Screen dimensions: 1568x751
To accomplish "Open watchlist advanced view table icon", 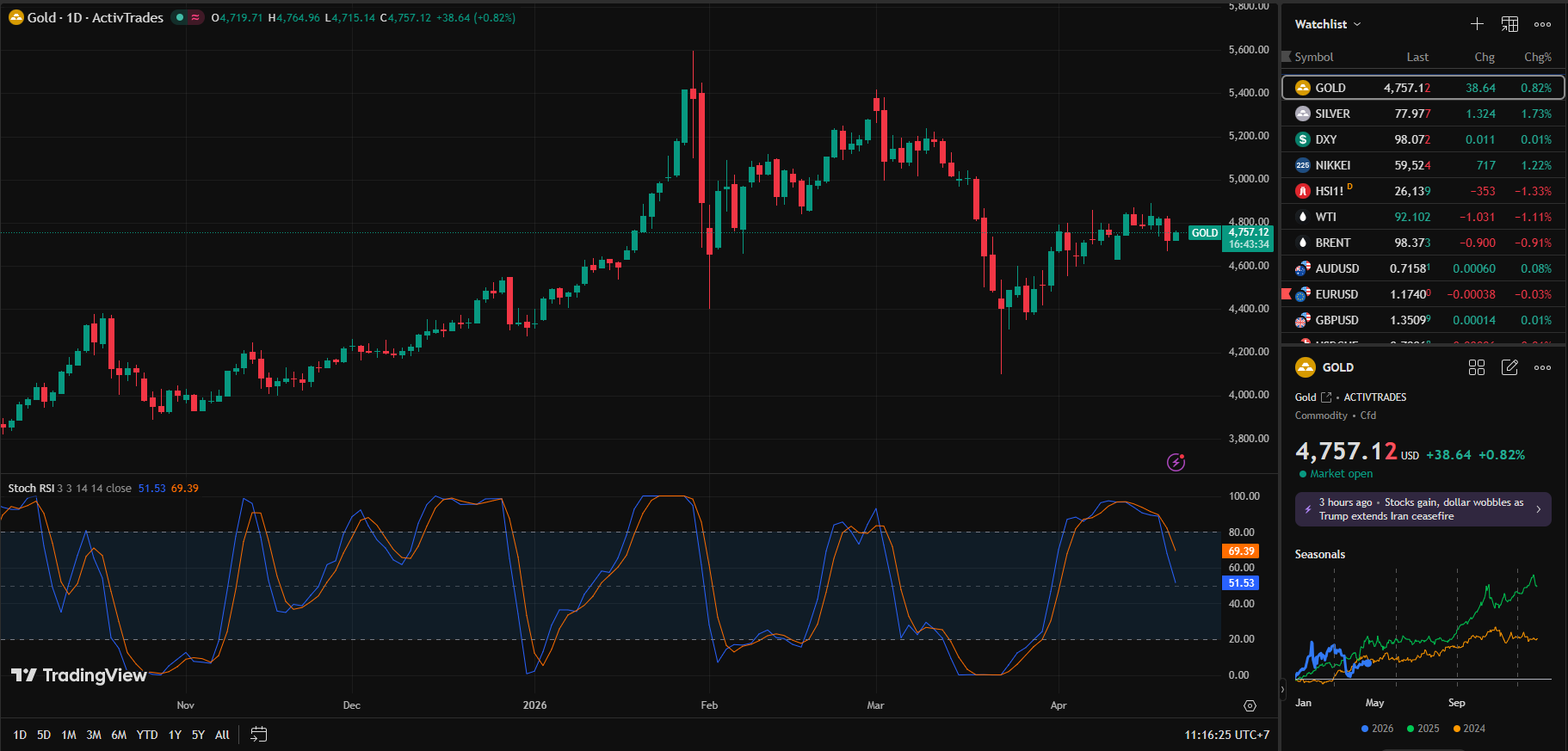I will [x=1509, y=24].
